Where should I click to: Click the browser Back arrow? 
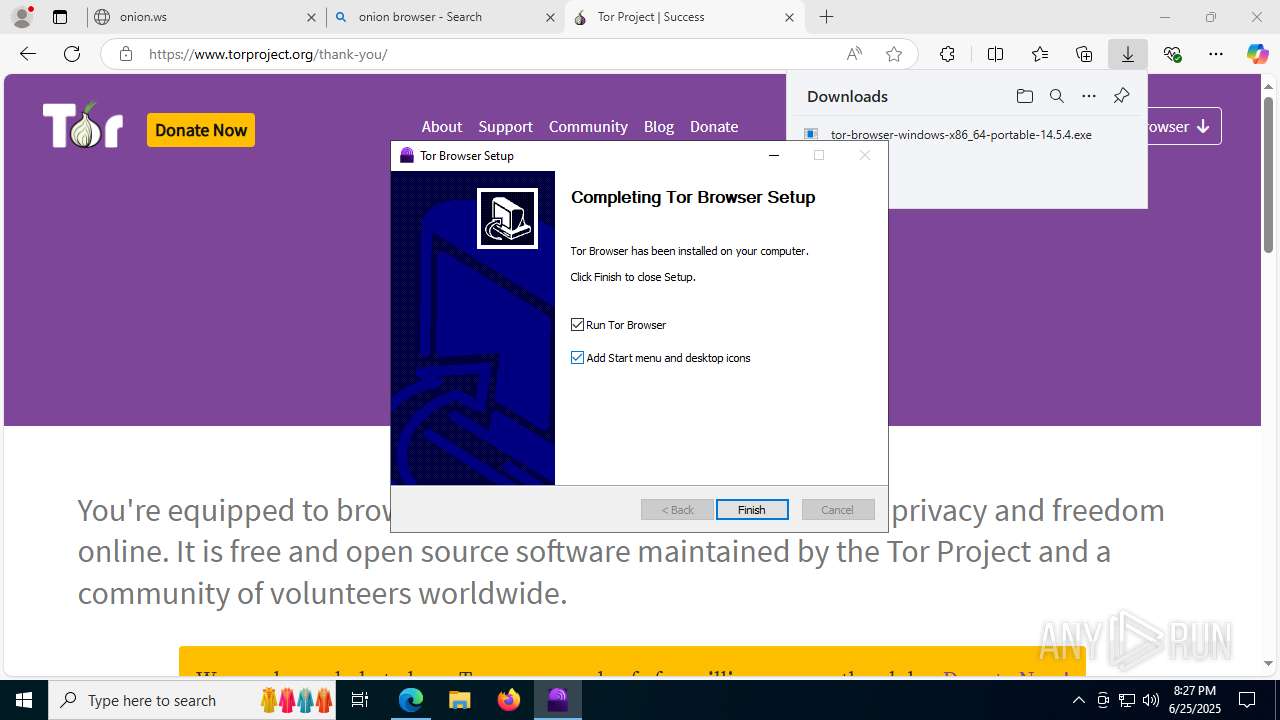coord(28,54)
